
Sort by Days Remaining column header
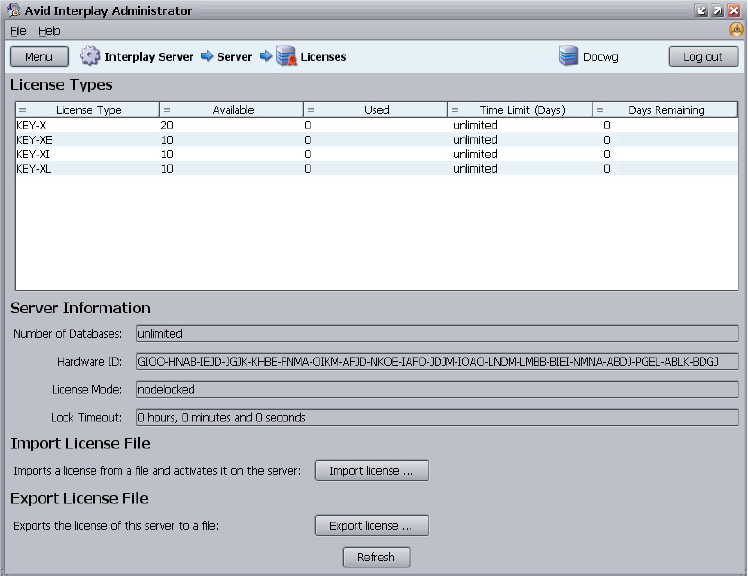click(665, 110)
